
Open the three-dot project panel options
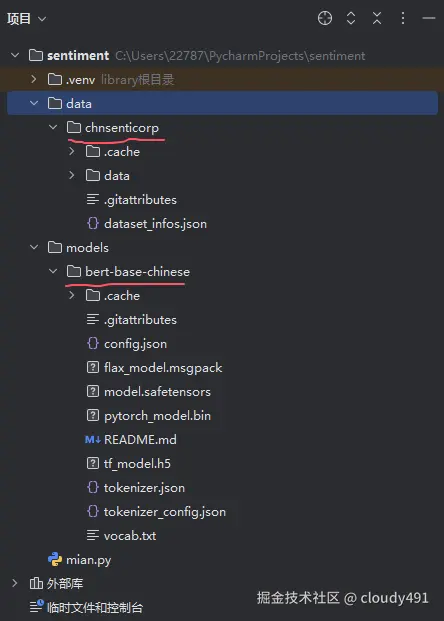coord(403,18)
